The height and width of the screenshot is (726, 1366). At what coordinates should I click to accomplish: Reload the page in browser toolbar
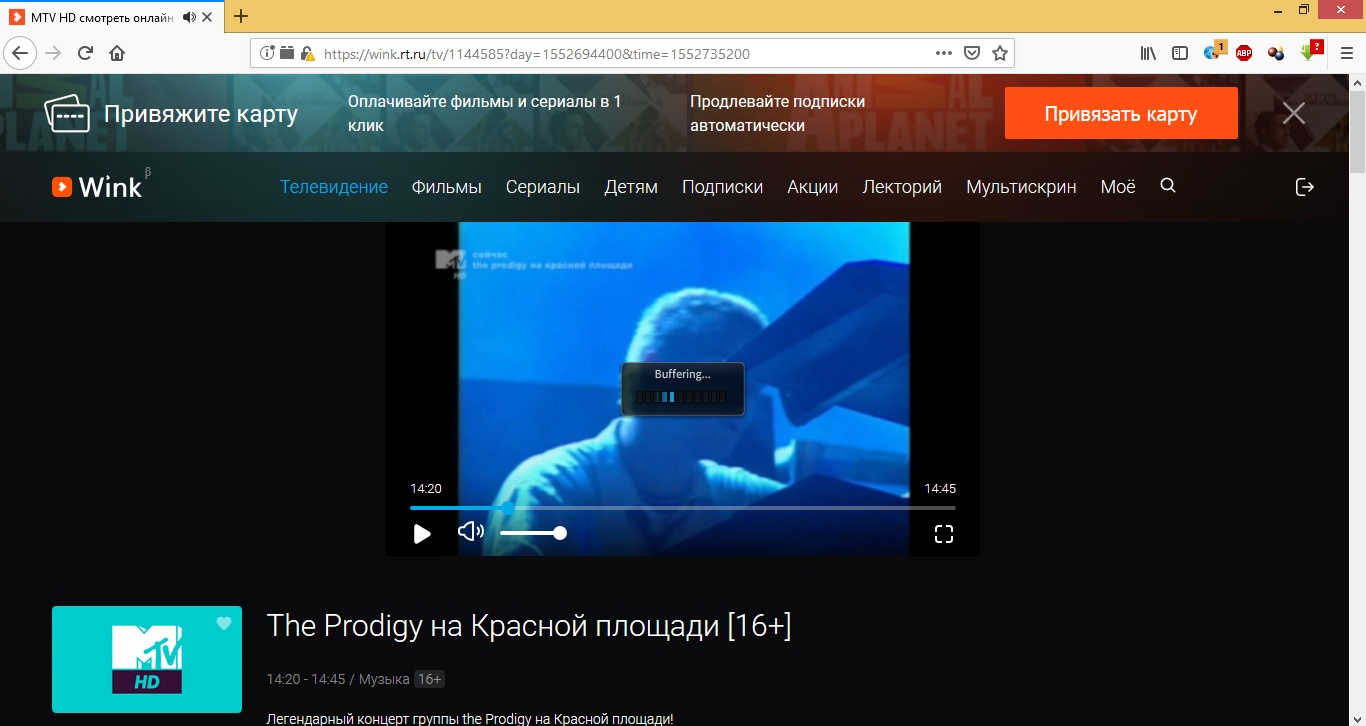click(x=85, y=54)
